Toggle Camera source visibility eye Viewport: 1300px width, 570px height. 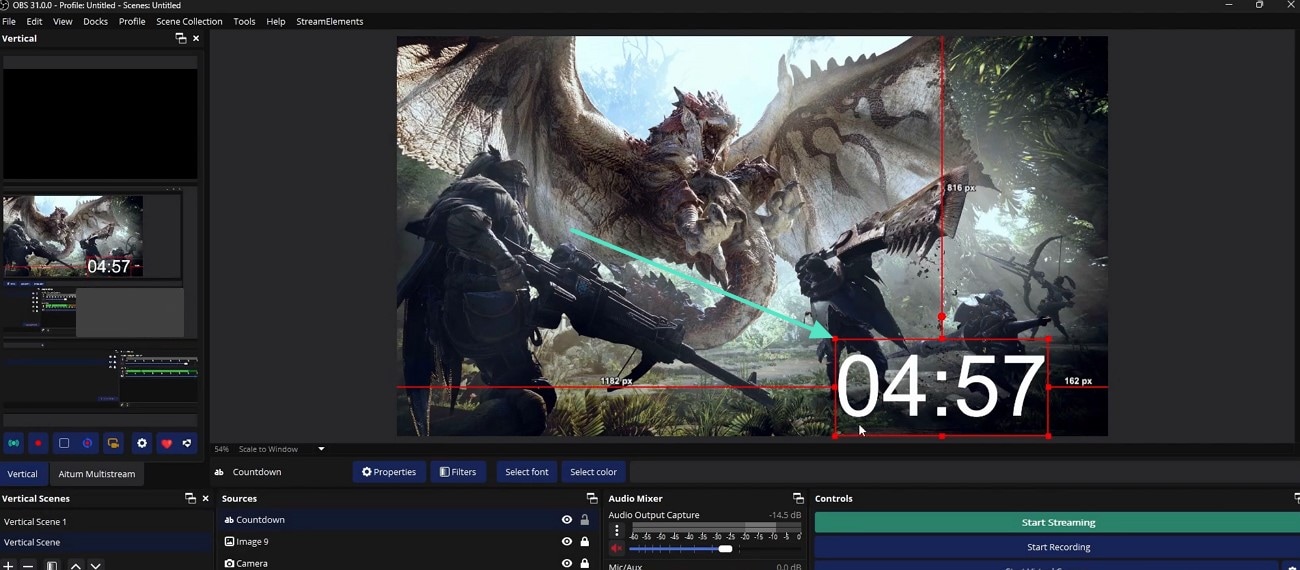pos(567,564)
